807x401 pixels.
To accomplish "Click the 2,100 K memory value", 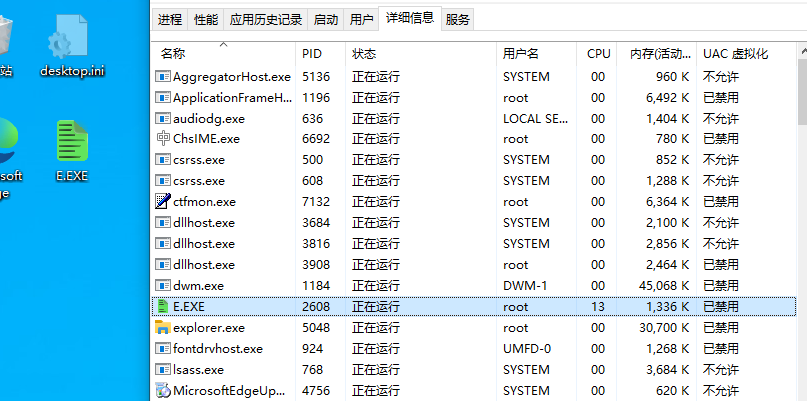I will pyautogui.click(x=668, y=222).
